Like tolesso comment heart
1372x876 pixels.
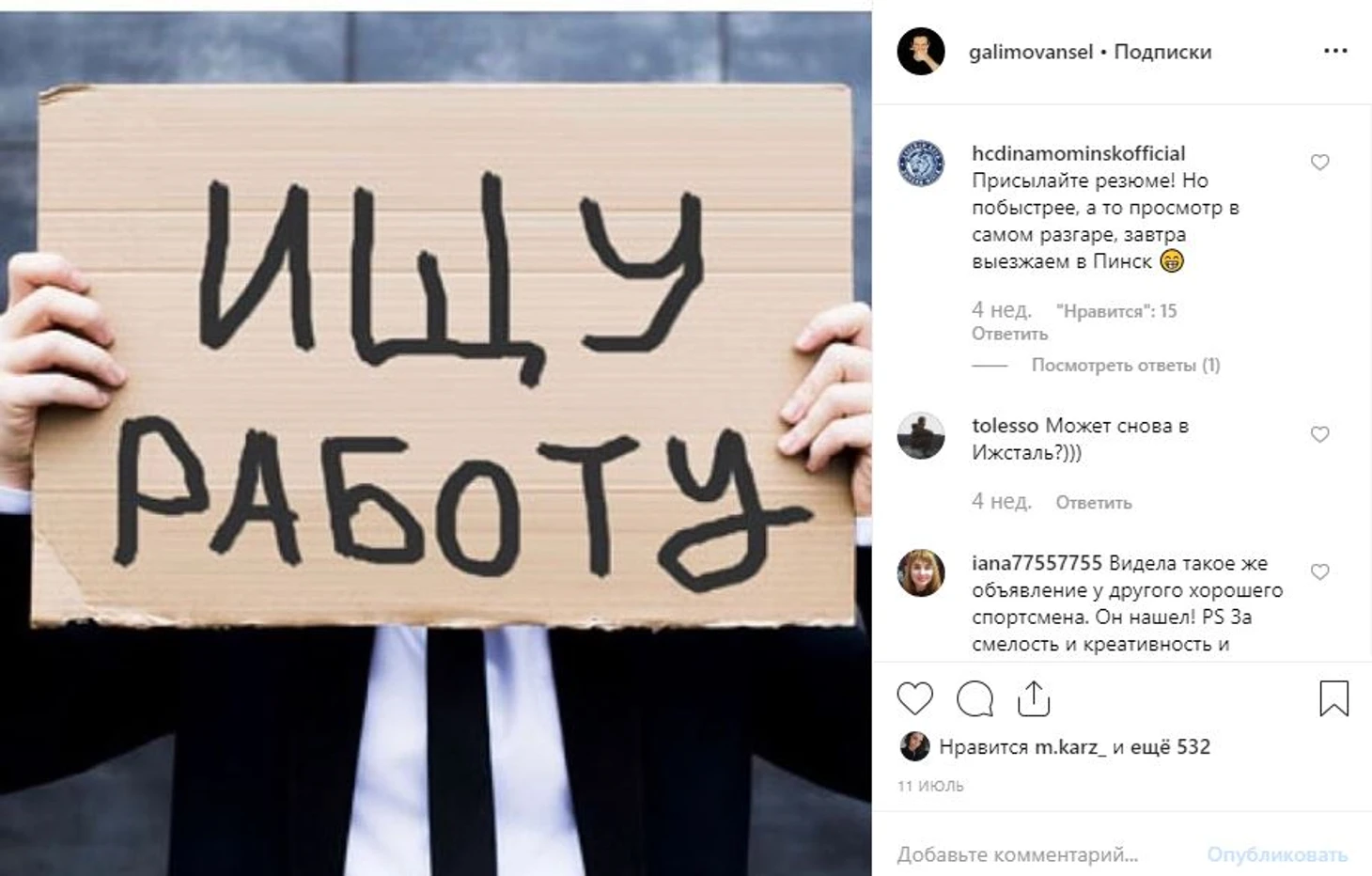tap(1320, 434)
